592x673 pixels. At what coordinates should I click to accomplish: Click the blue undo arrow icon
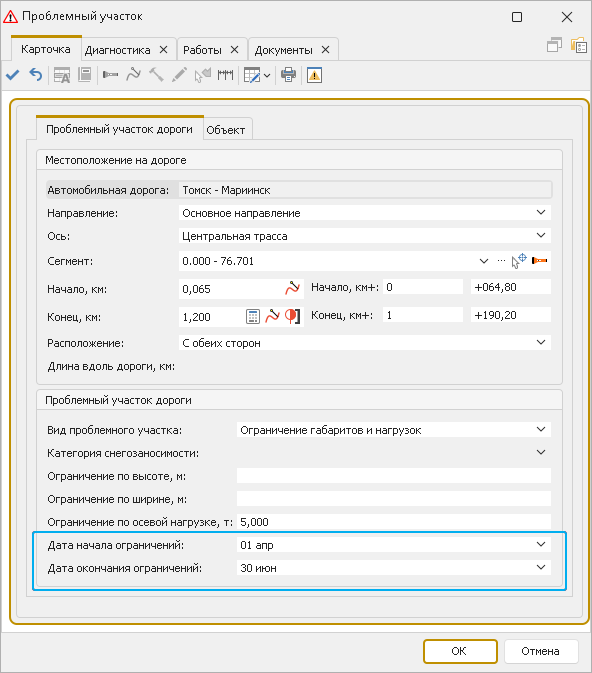click(36, 75)
